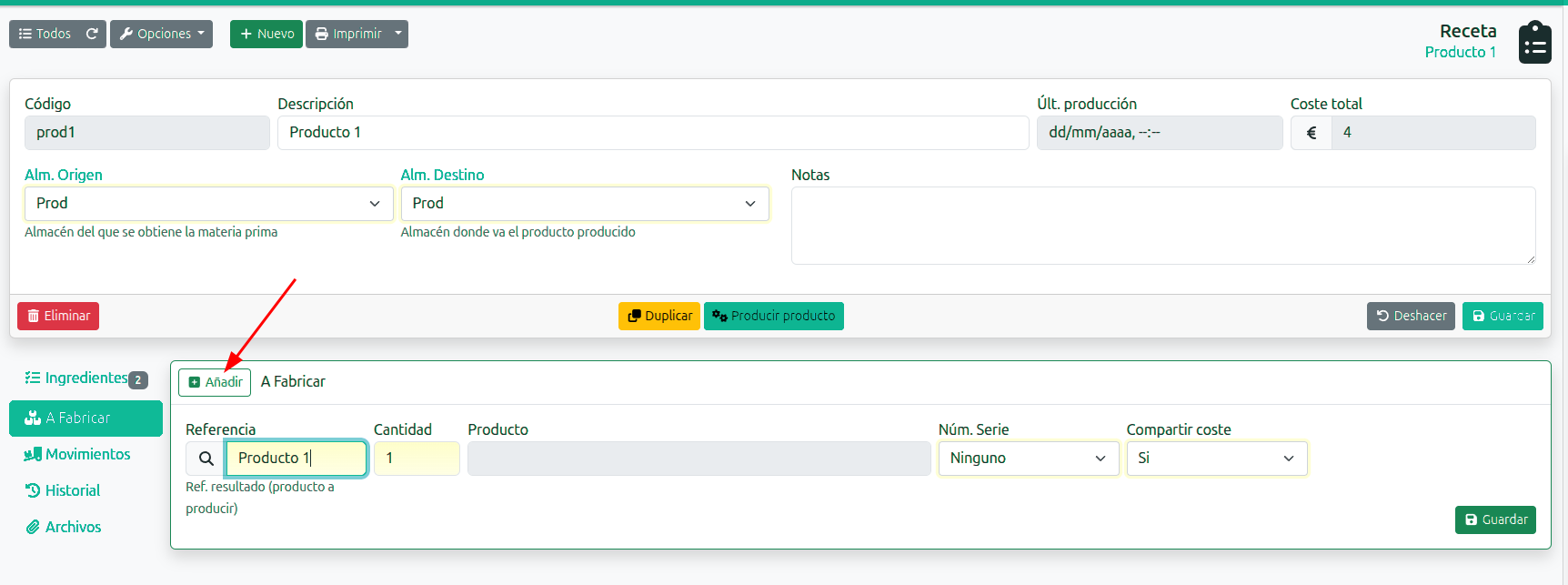Click inside the Notas textarea
Viewport: 1568px width, 585px height.
pyautogui.click(x=1163, y=226)
